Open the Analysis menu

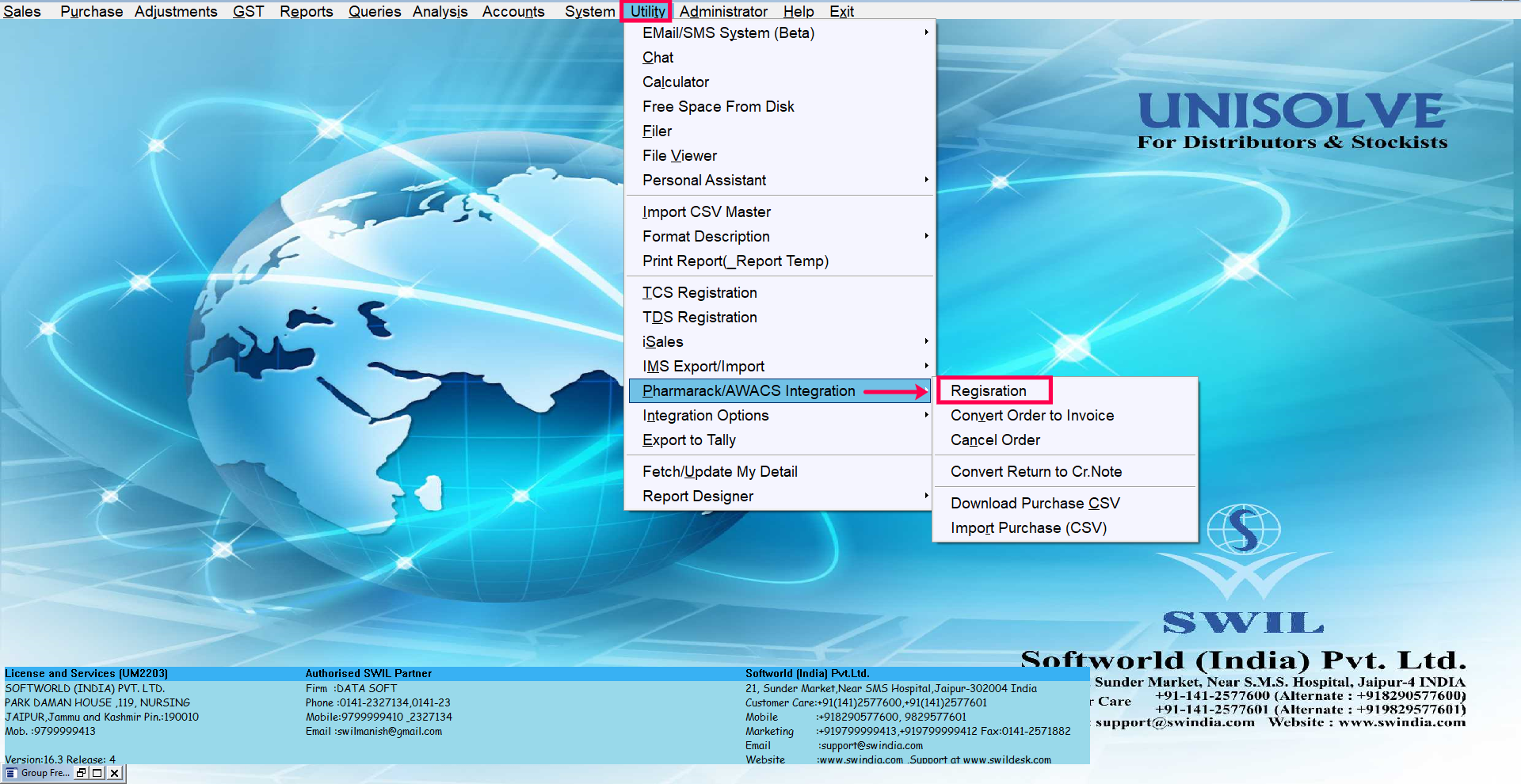point(440,11)
